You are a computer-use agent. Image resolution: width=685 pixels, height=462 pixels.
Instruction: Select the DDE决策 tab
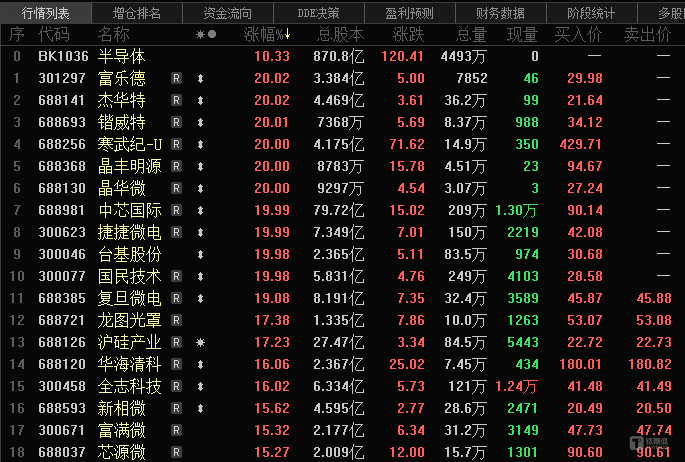click(318, 13)
